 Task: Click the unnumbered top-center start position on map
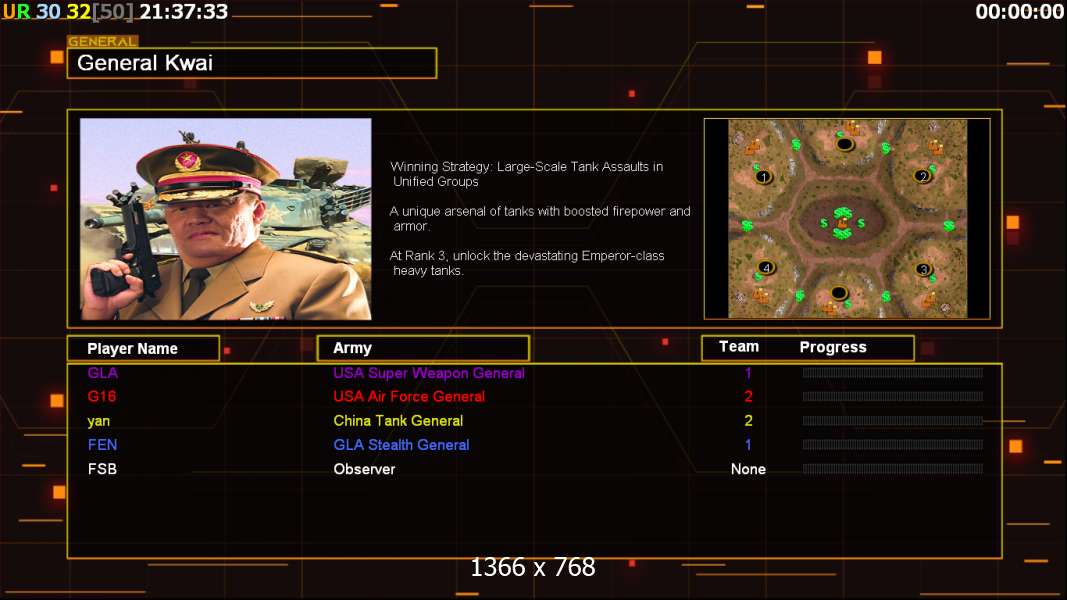pyautogui.click(x=844, y=144)
